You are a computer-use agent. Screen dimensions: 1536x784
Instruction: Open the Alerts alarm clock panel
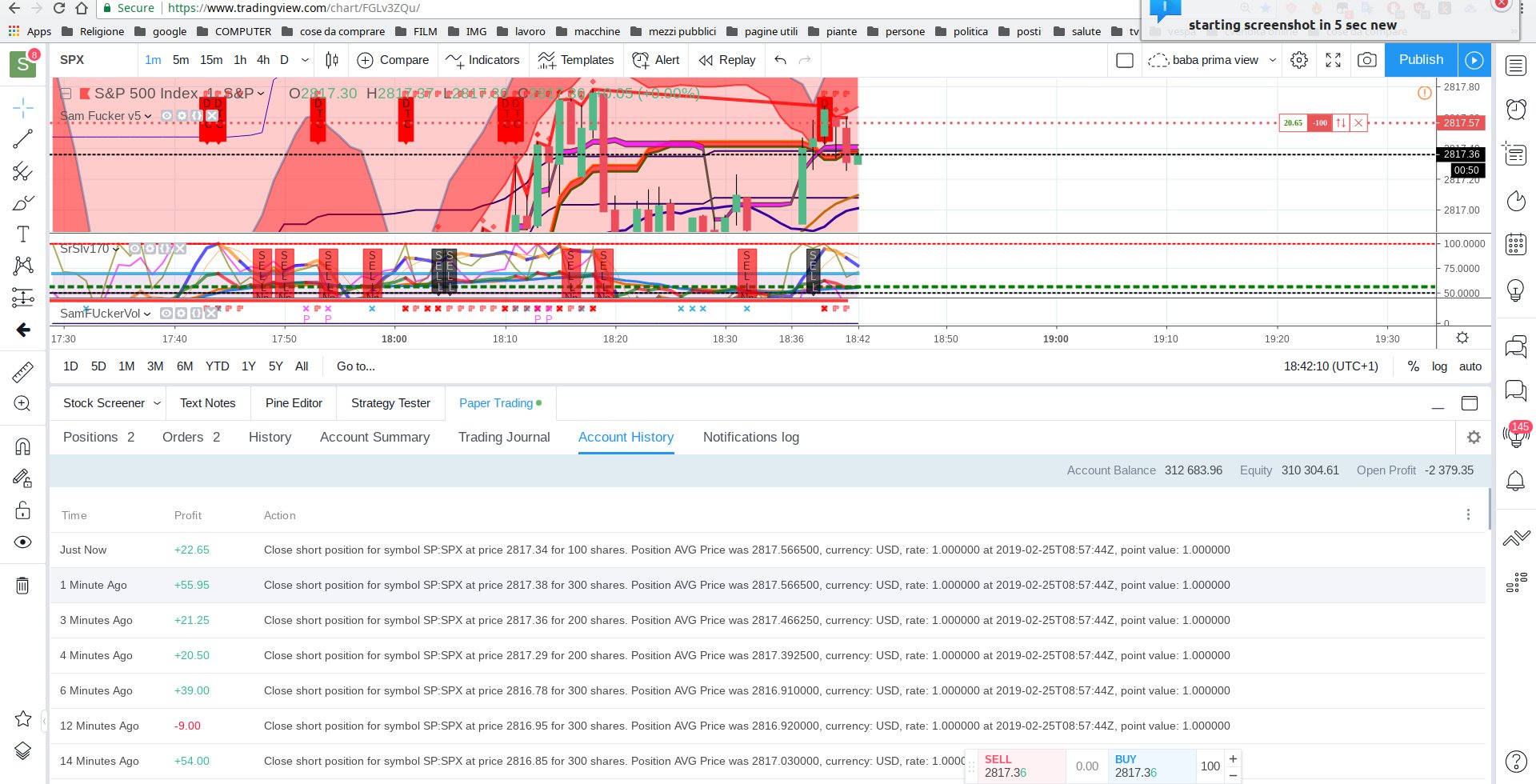click(1515, 109)
